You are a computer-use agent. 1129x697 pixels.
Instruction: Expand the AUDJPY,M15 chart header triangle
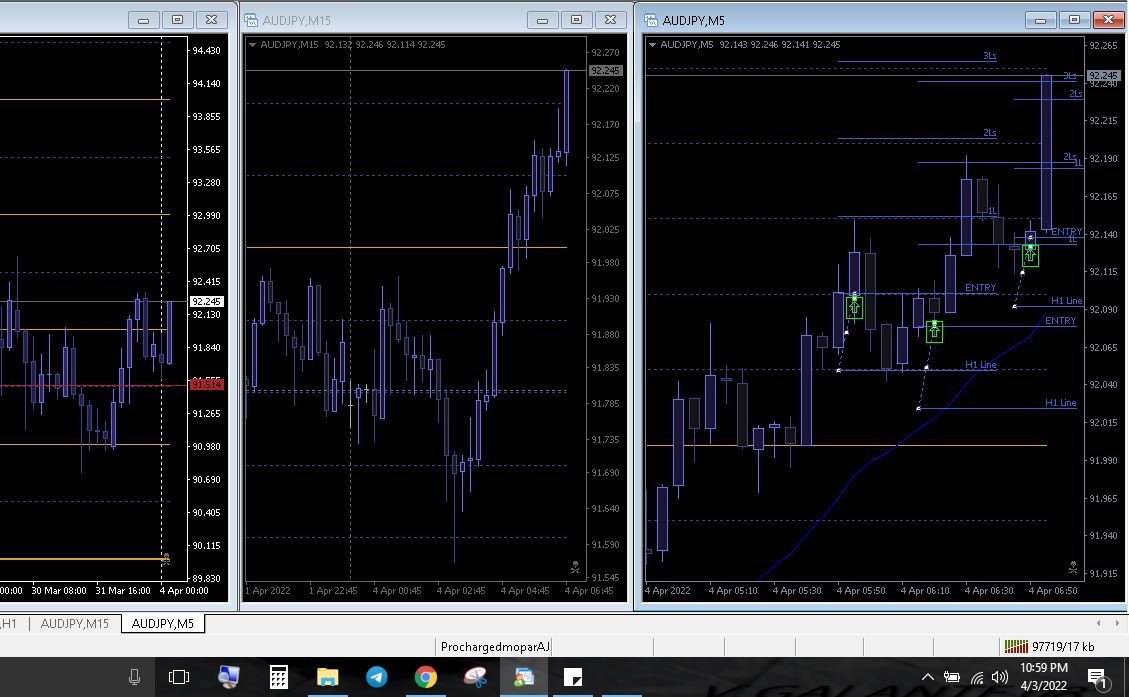(252, 45)
